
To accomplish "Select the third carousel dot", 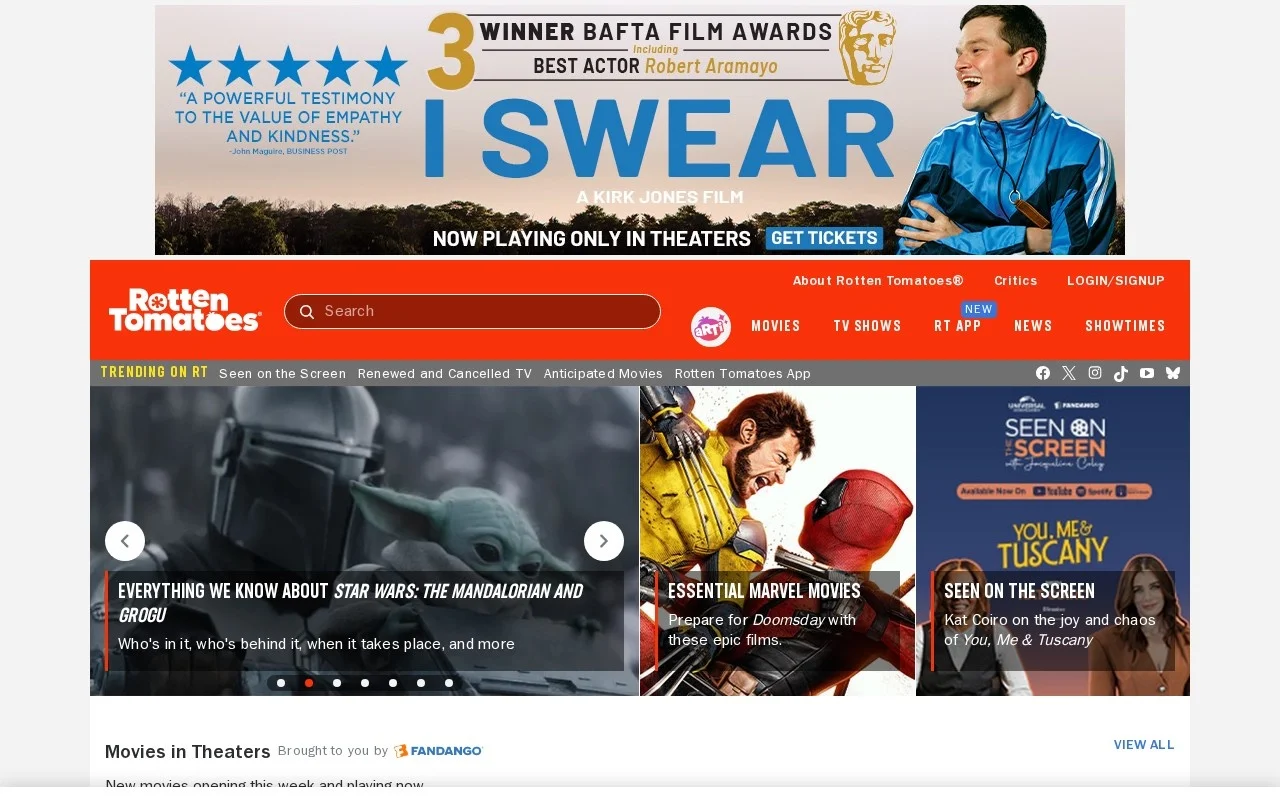I will pyautogui.click(x=337, y=683).
